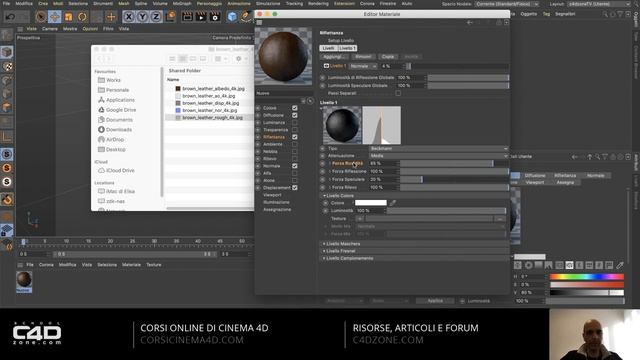Open Livello 1 blend mode Normale dropdown

363,66
